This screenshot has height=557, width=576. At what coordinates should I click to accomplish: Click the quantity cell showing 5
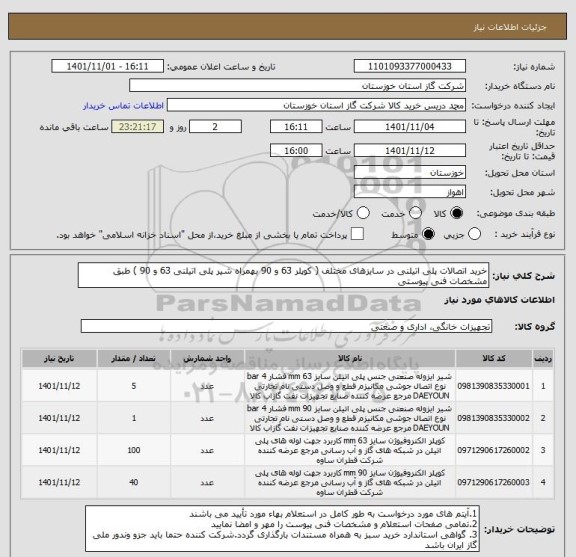point(134,386)
